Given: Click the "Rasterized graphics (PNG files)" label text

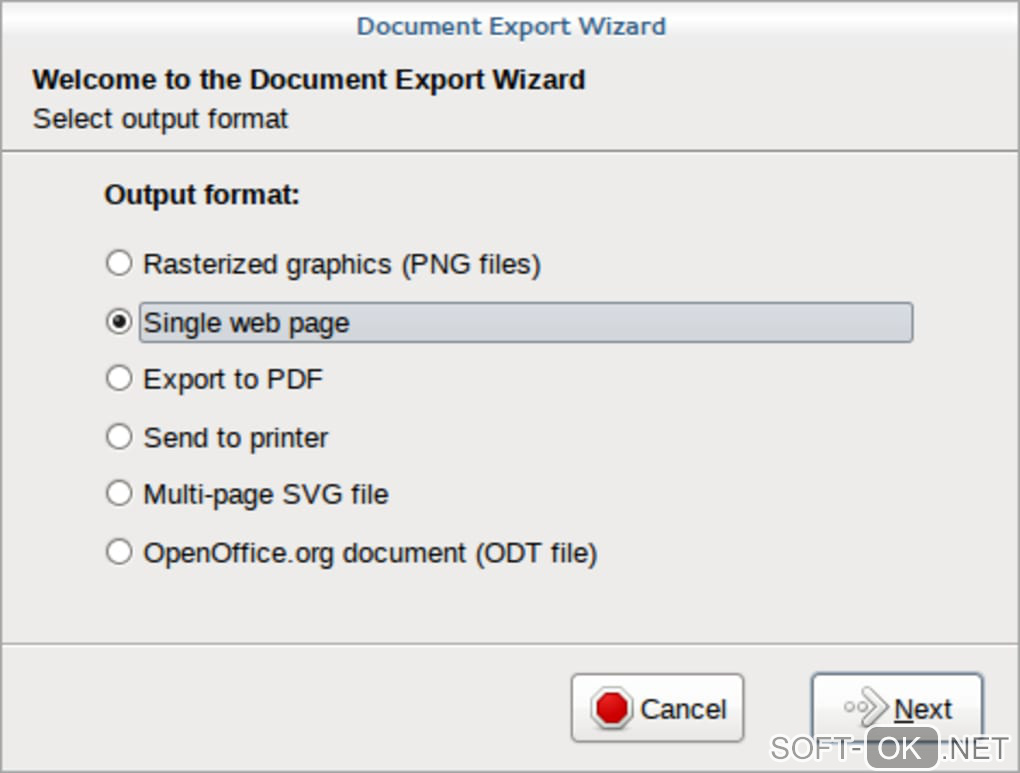Looking at the screenshot, I should [x=342, y=264].
